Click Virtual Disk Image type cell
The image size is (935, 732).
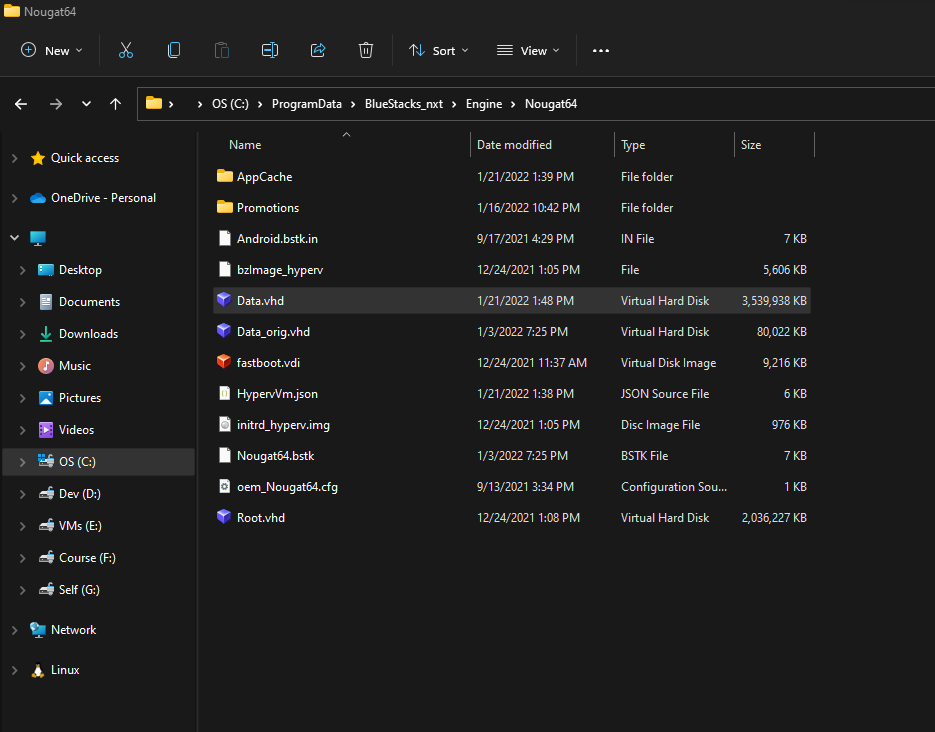click(x=668, y=363)
